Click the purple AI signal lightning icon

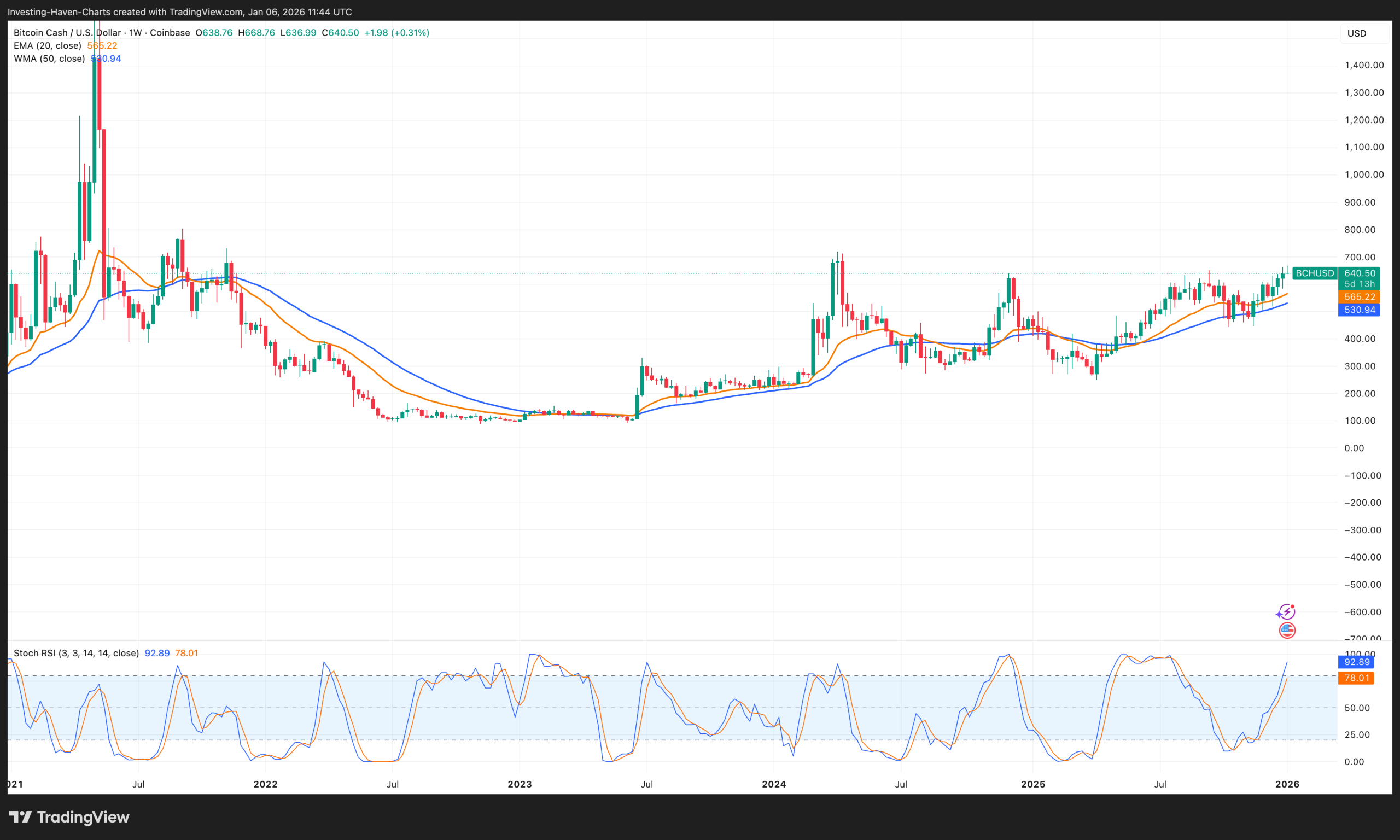(x=1287, y=612)
